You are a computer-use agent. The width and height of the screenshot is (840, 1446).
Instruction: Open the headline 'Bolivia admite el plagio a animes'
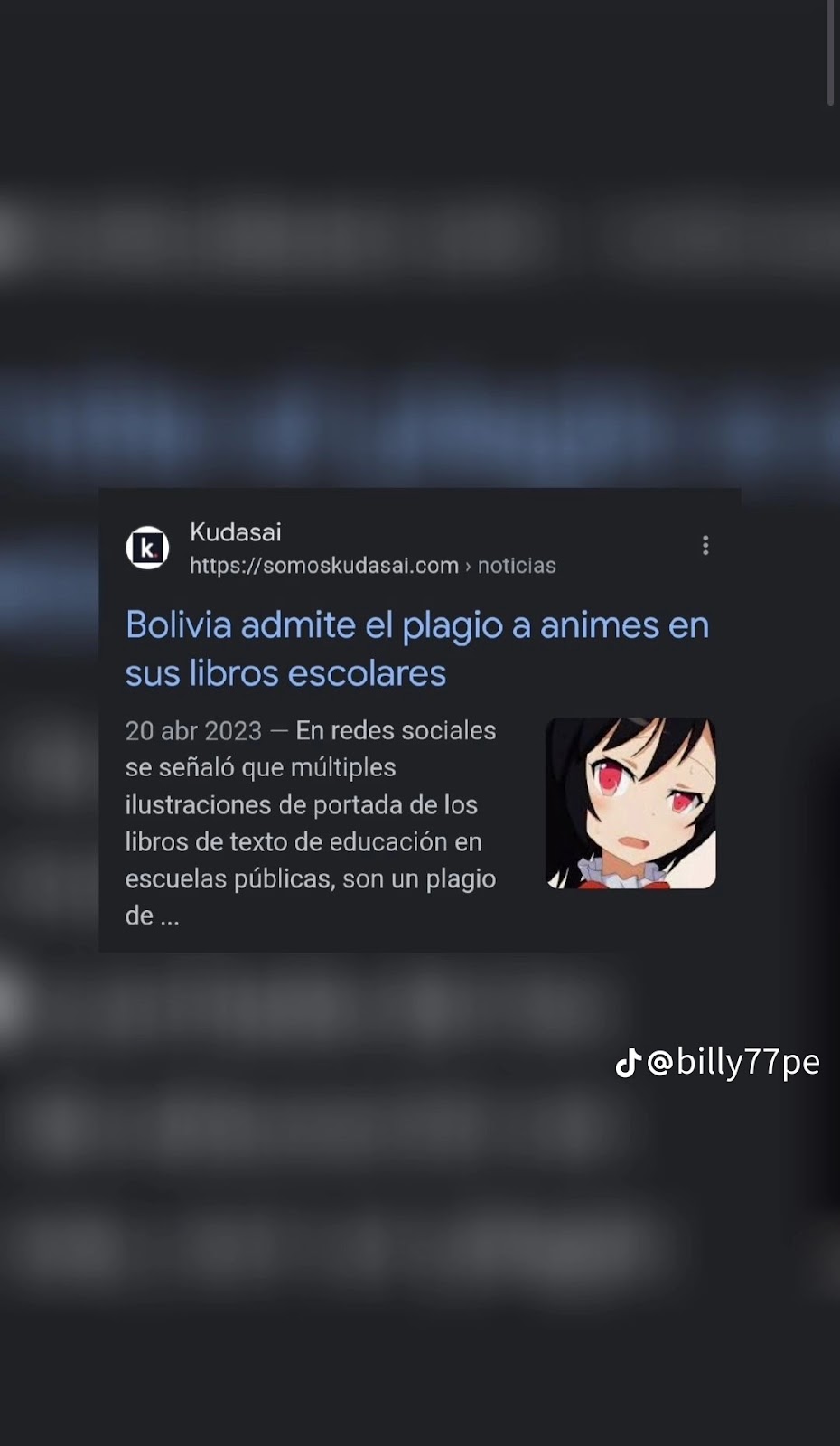pyautogui.click(x=417, y=625)
